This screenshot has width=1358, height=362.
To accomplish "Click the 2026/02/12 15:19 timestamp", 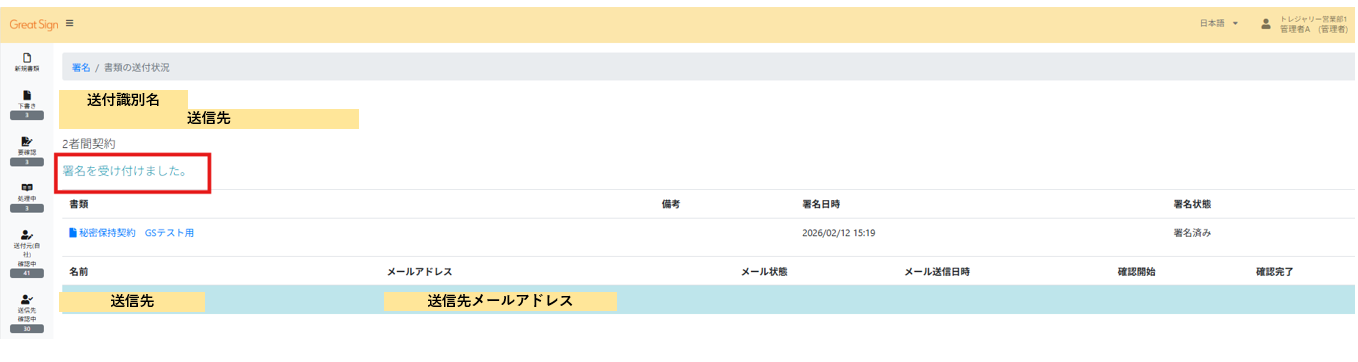I will 839,233.
